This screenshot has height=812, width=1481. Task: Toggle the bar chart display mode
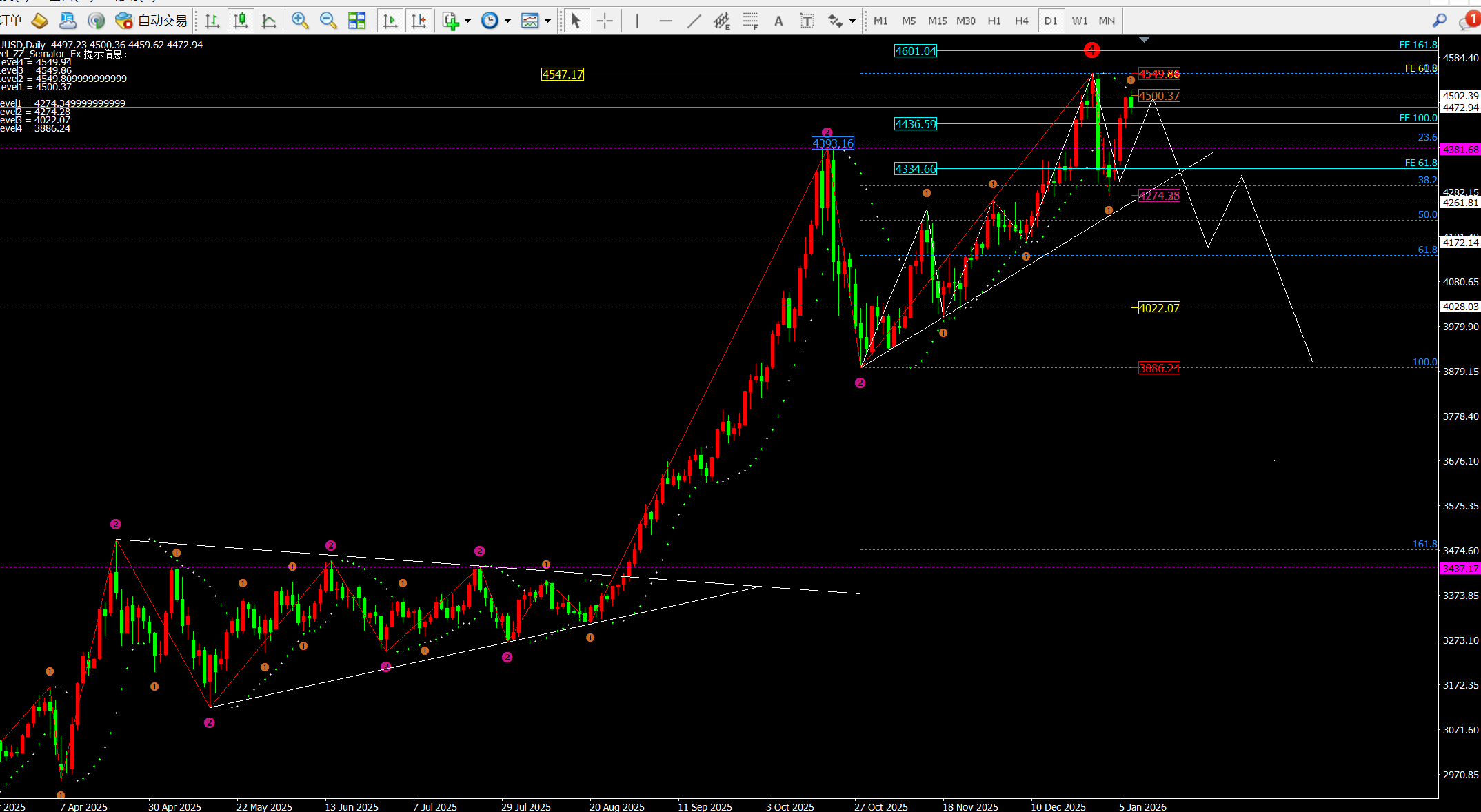(212, 21)
